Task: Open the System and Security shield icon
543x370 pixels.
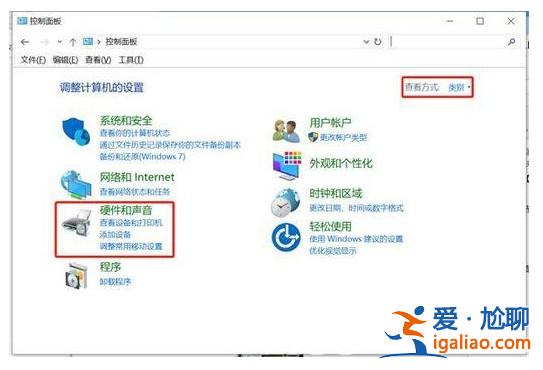Action: 76,132
